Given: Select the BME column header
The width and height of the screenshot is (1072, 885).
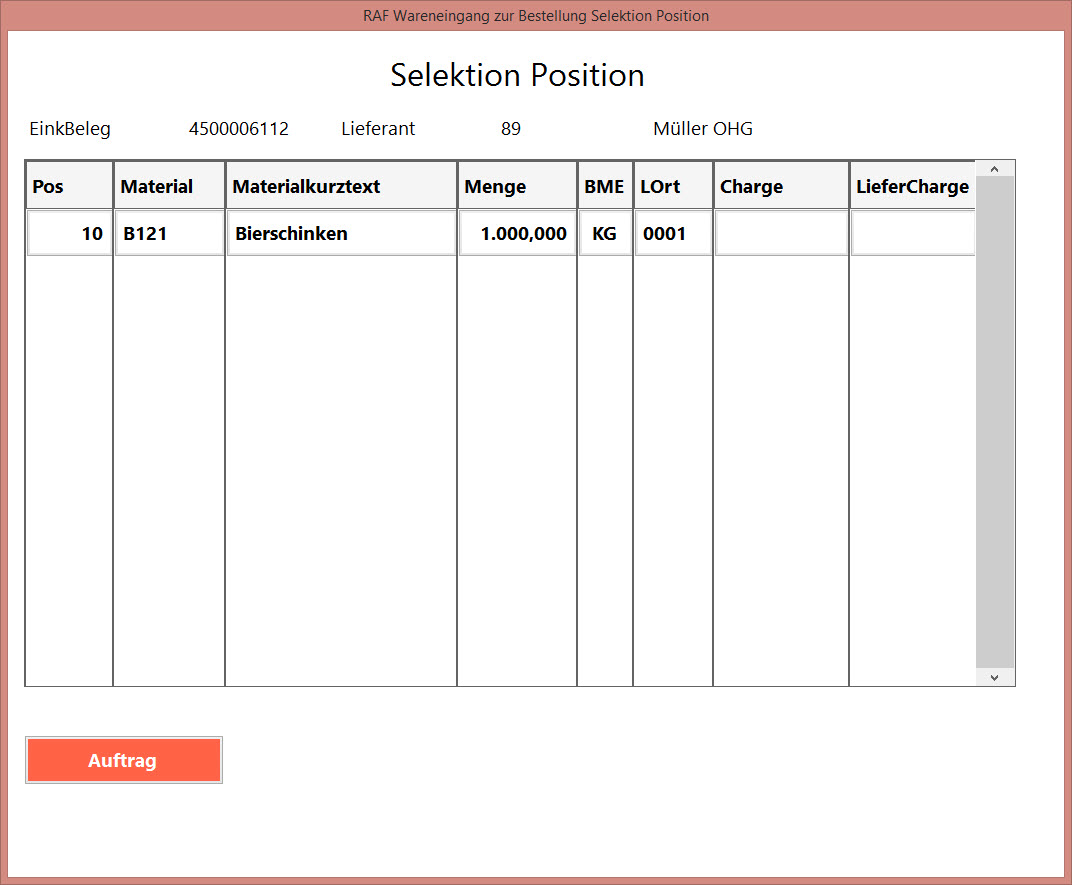Looking at the screenshot, I should (604, 186).
